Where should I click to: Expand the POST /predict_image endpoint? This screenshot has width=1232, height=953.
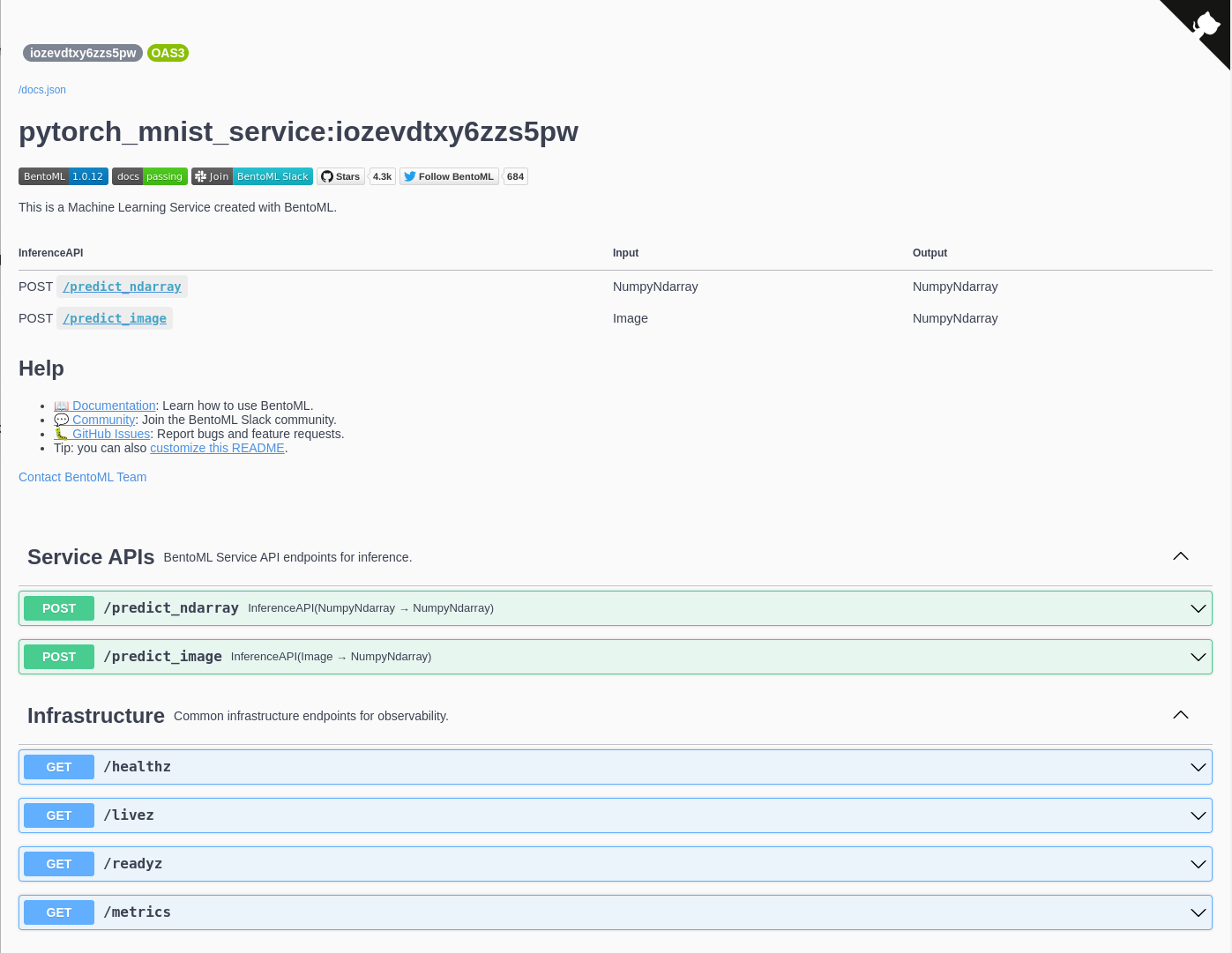1198,657
